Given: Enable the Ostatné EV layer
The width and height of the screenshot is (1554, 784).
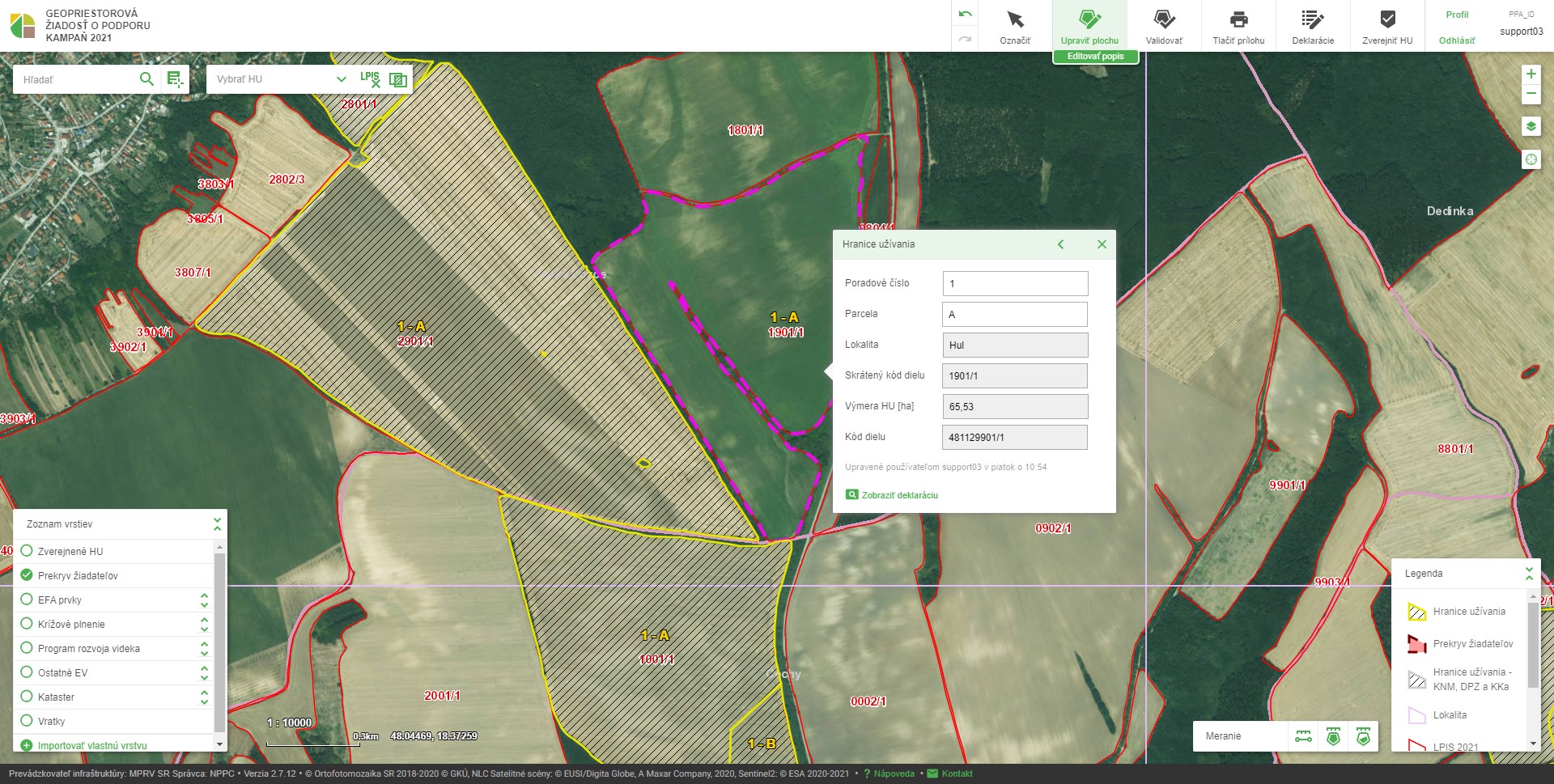Looking at the screenshot, I should [x=27, y=672].
